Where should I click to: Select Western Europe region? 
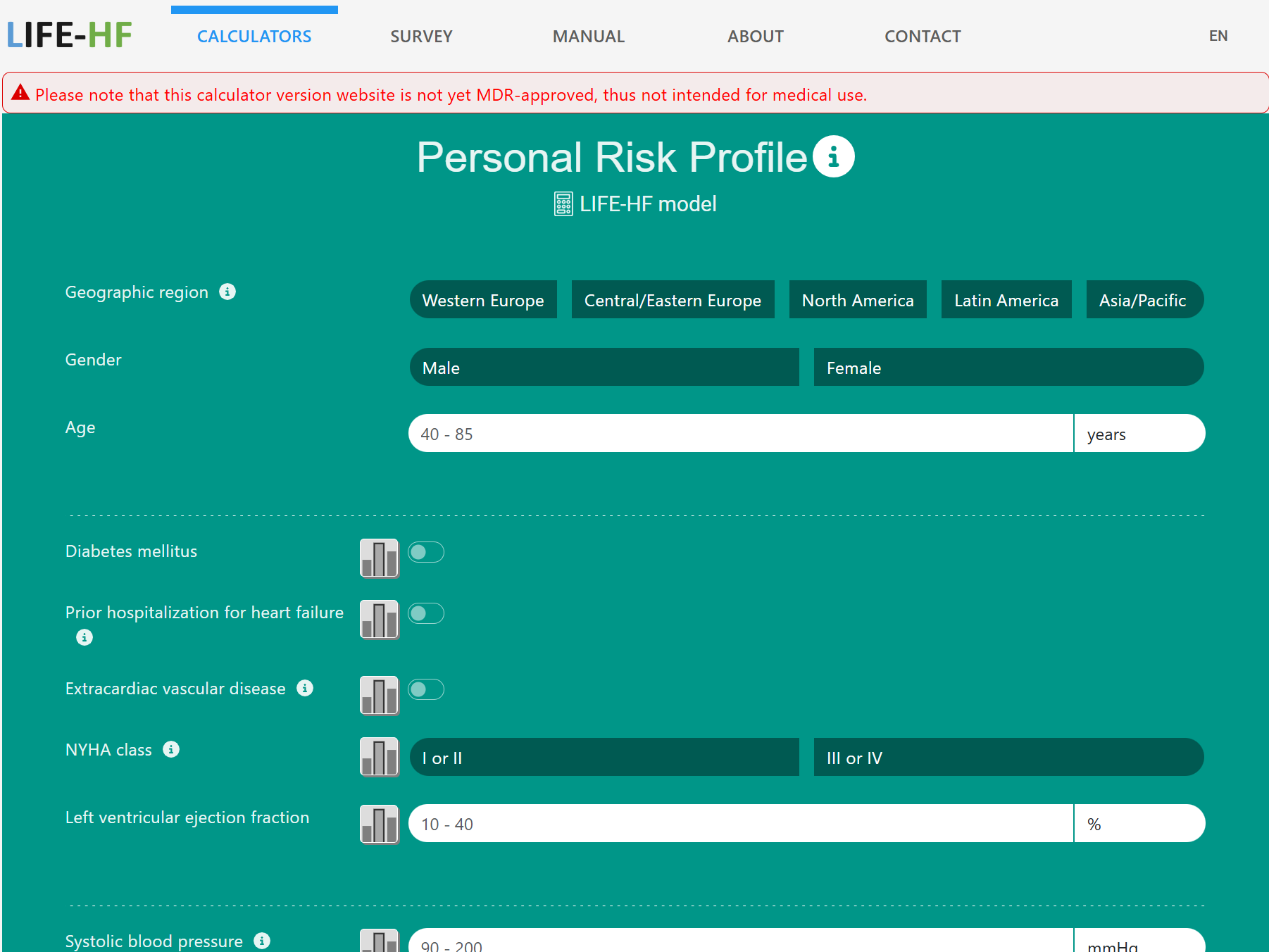[x=483, y=300]
